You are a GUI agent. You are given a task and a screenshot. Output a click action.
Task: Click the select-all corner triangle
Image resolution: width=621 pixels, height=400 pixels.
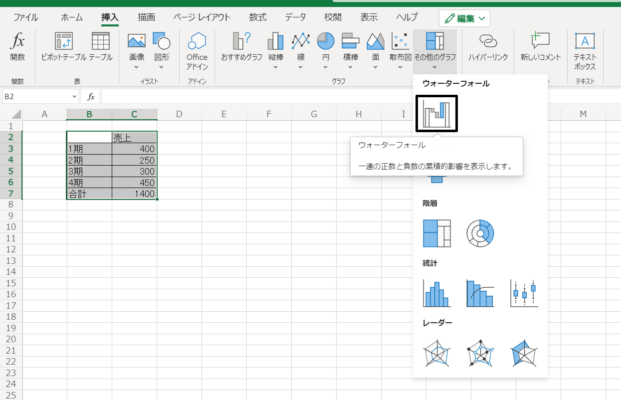pyautogui.click(x=16, y=114)
